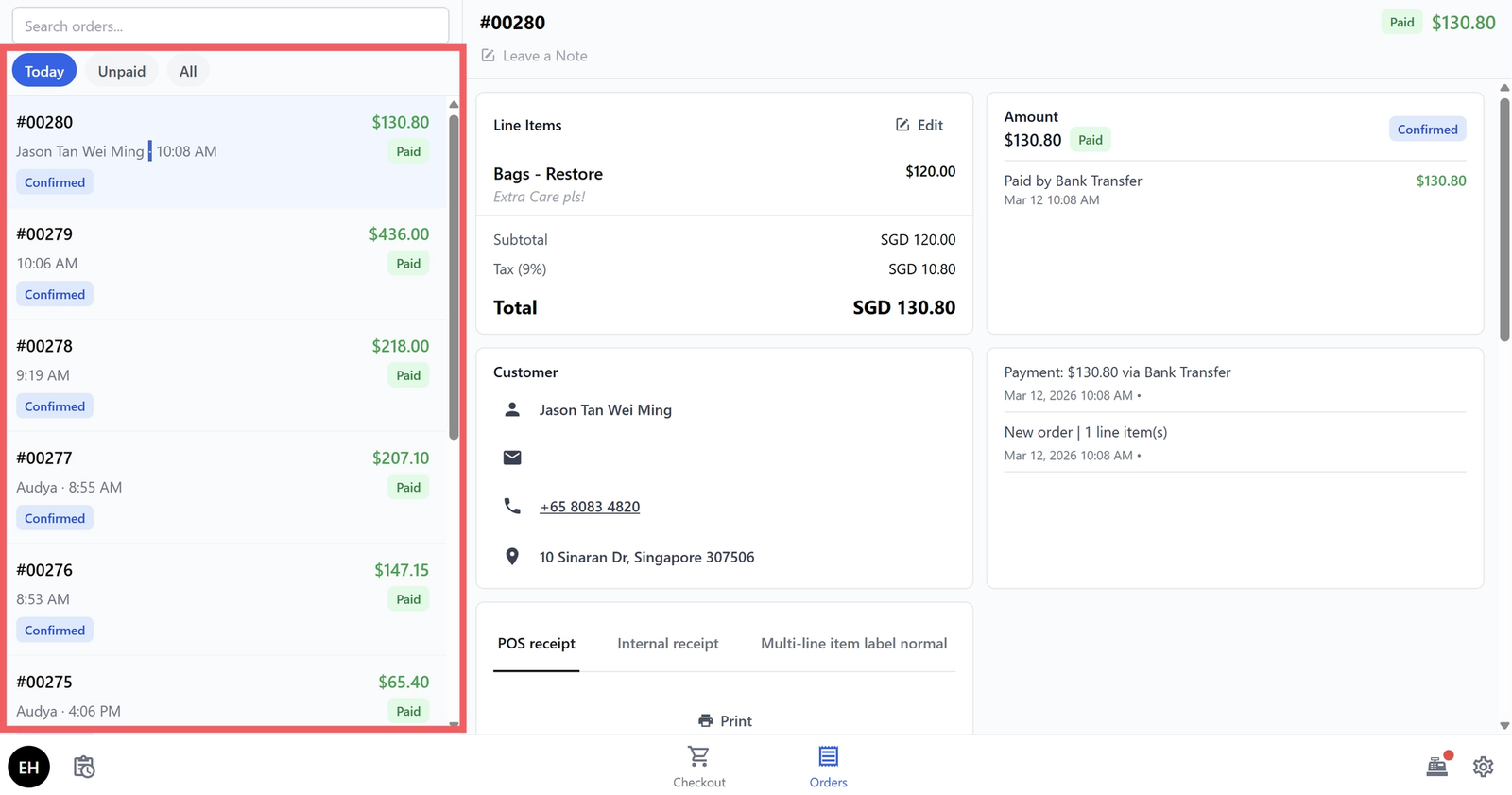
Task: Click the Leave a Note pencil icon
Action: tap(489, 56)
